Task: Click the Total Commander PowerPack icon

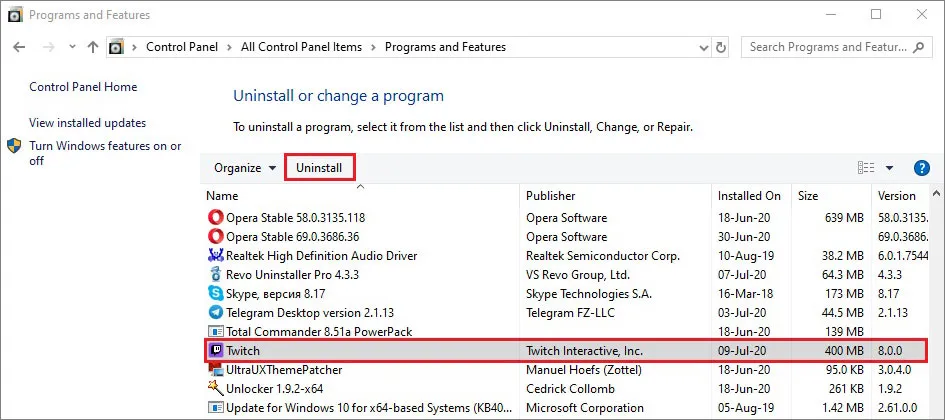Action: pyautogui.click(x=215, y=331)
